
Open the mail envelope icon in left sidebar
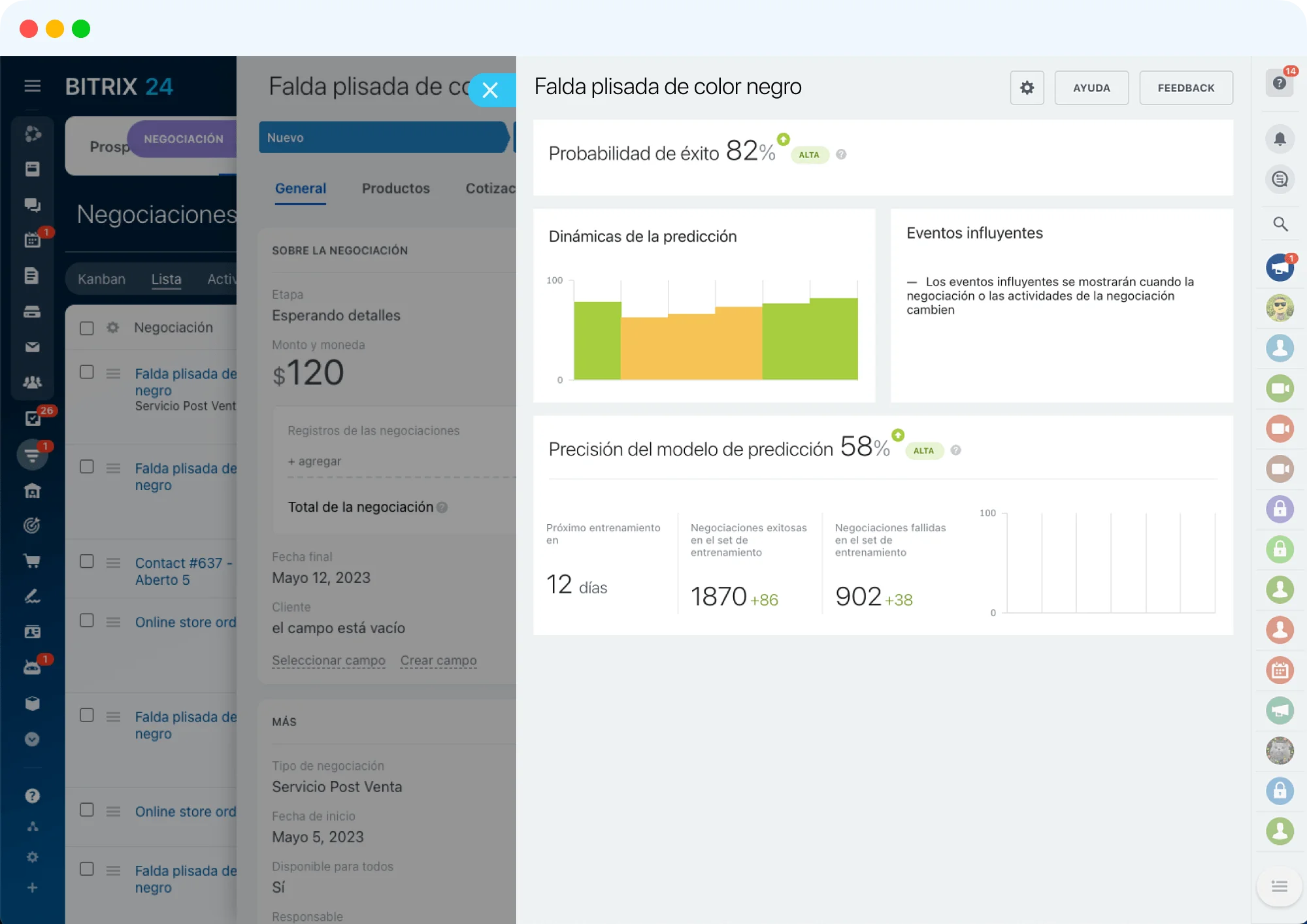pyautogui.click(x=32, y=347)
